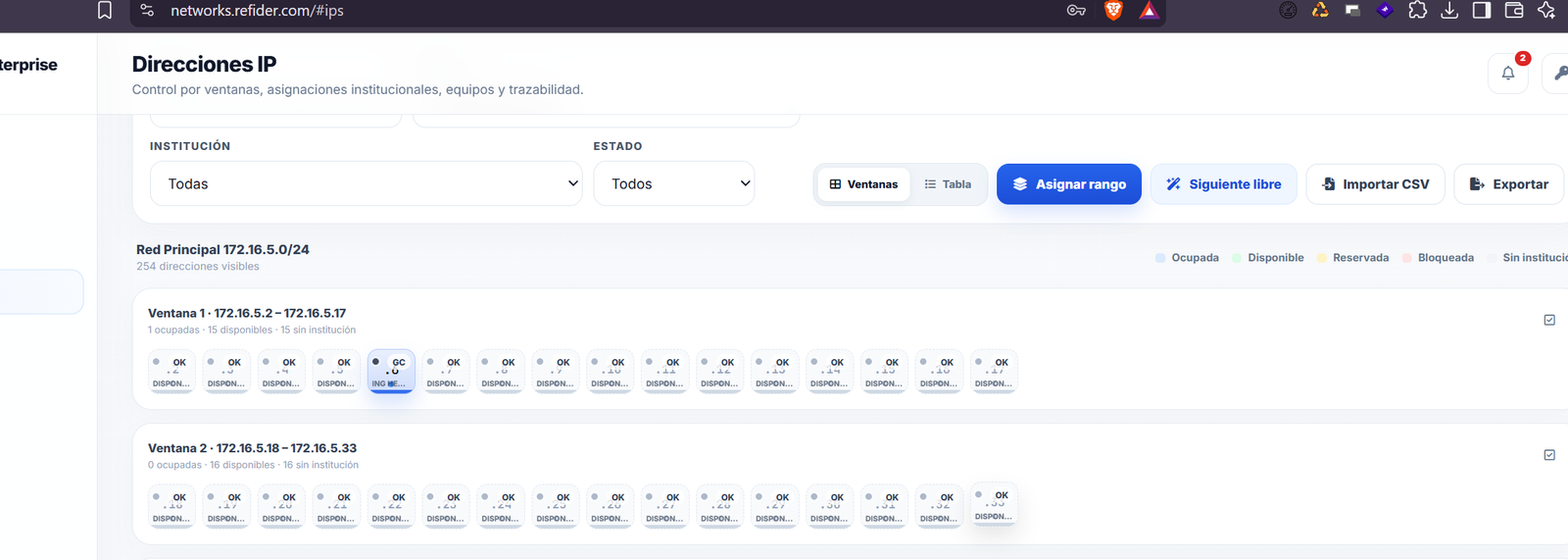Click the Disponible legend color dot
1568x560 pixels.
(1237, 258)
